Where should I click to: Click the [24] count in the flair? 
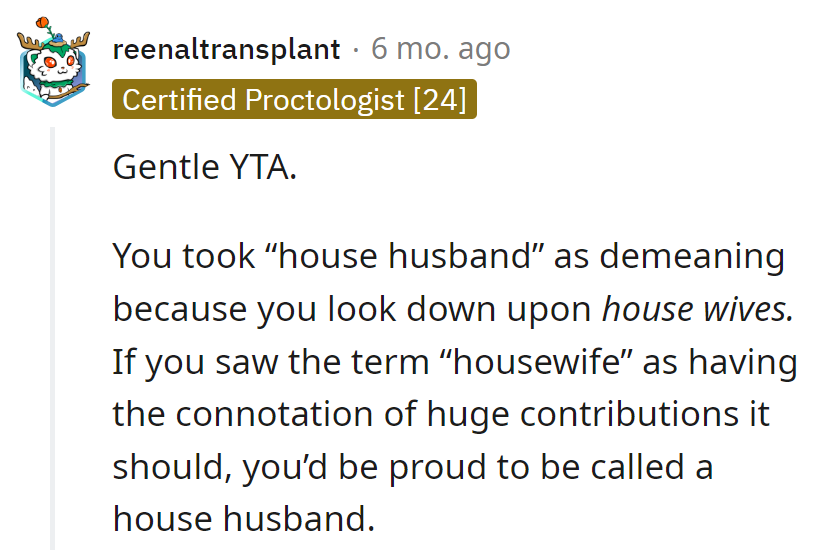[x=440, y=99]
